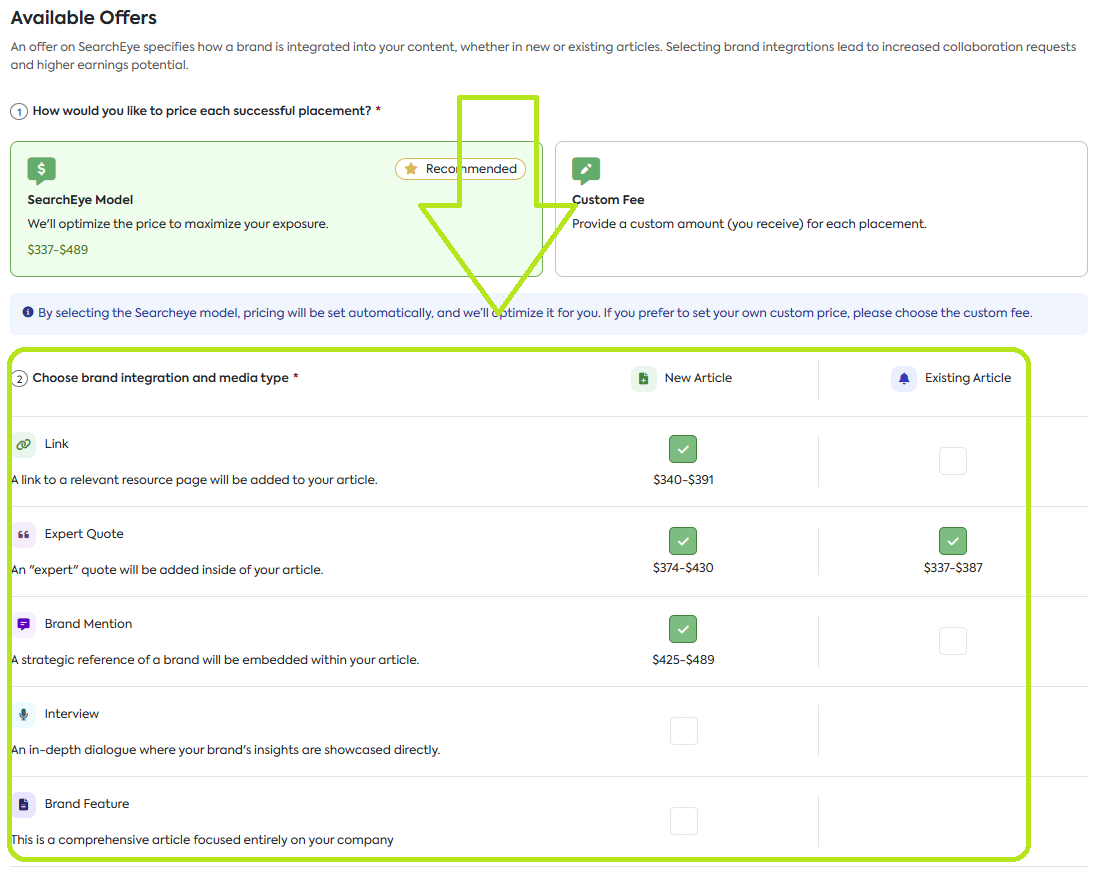This screenshot has height=885, width=1099.
Task: Uncheck Expert Quote for Existing Article
Action: click(953, 541)
